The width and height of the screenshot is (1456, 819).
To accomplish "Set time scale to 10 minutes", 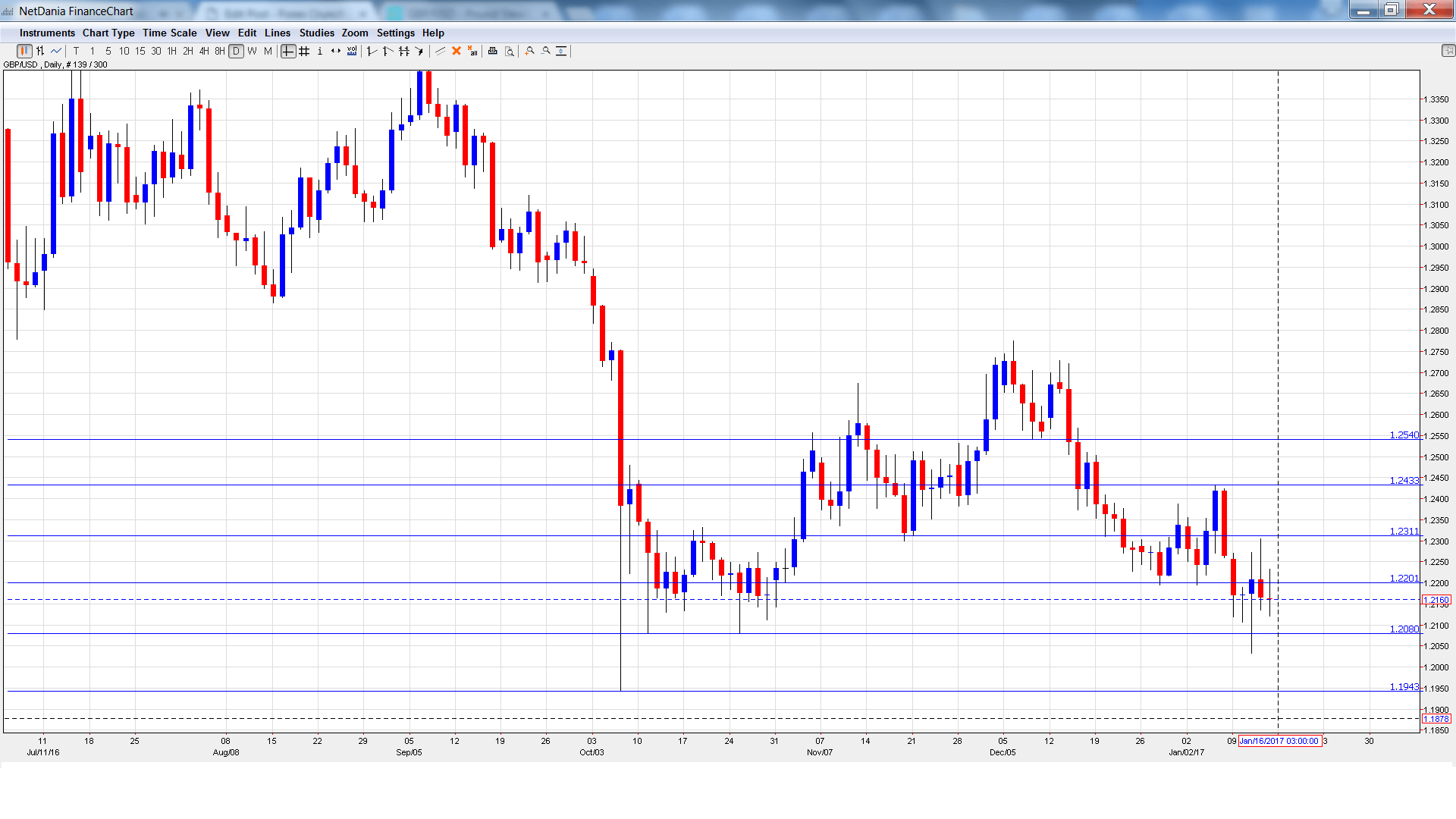I will [x=124, y=52].
